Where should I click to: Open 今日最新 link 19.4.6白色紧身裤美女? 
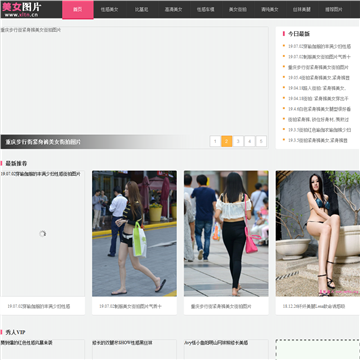[x=319, y=109]
